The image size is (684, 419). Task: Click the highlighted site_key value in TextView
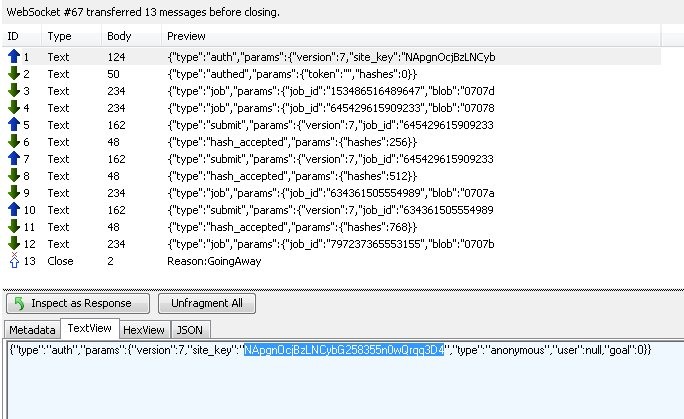pyautogui.click(x=344, y=350)
